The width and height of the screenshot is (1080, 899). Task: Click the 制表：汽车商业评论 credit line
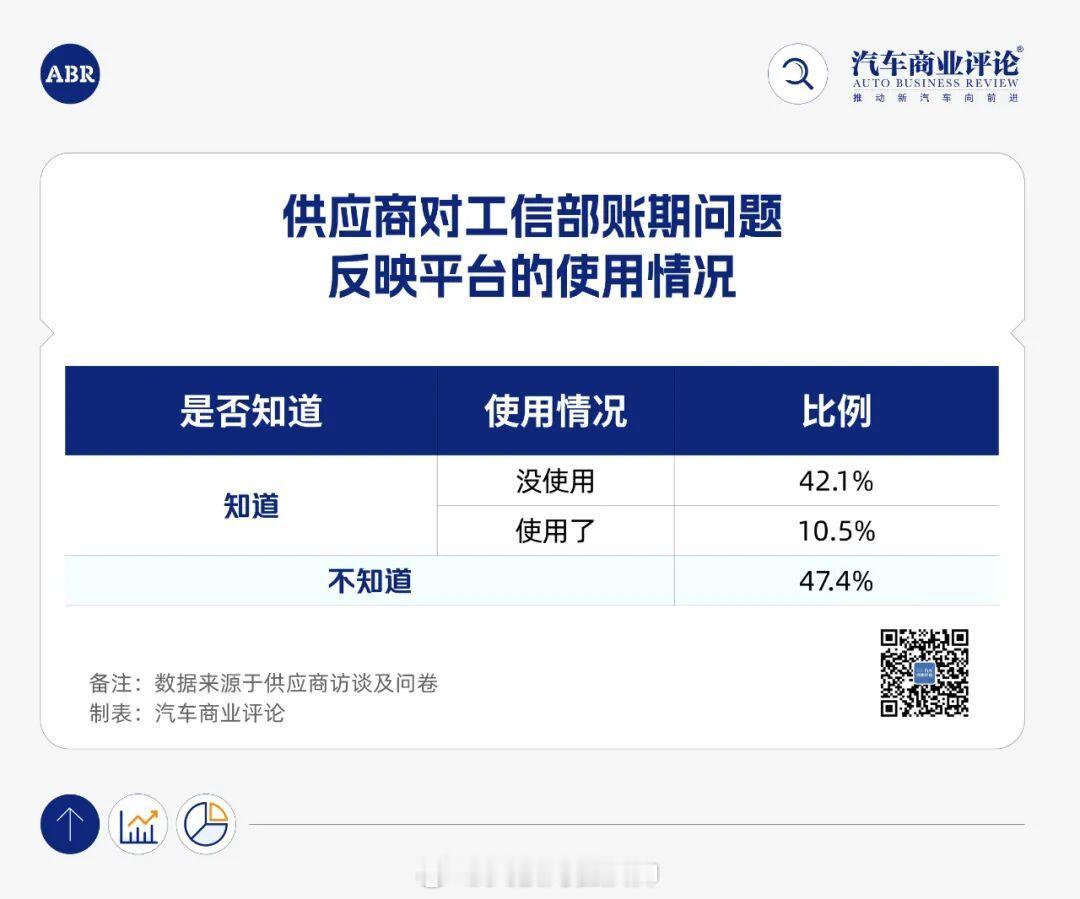[x=187, y=712]
